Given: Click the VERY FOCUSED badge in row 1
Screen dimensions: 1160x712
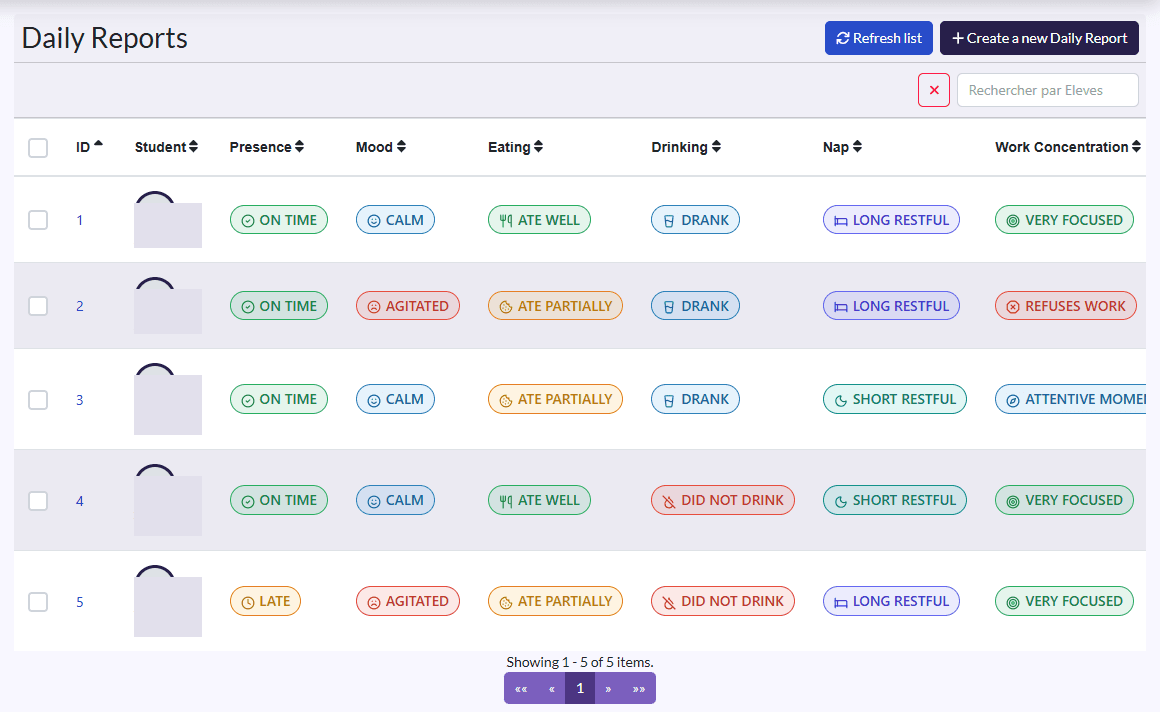Looking at the screenshot, I should 1065,220.
